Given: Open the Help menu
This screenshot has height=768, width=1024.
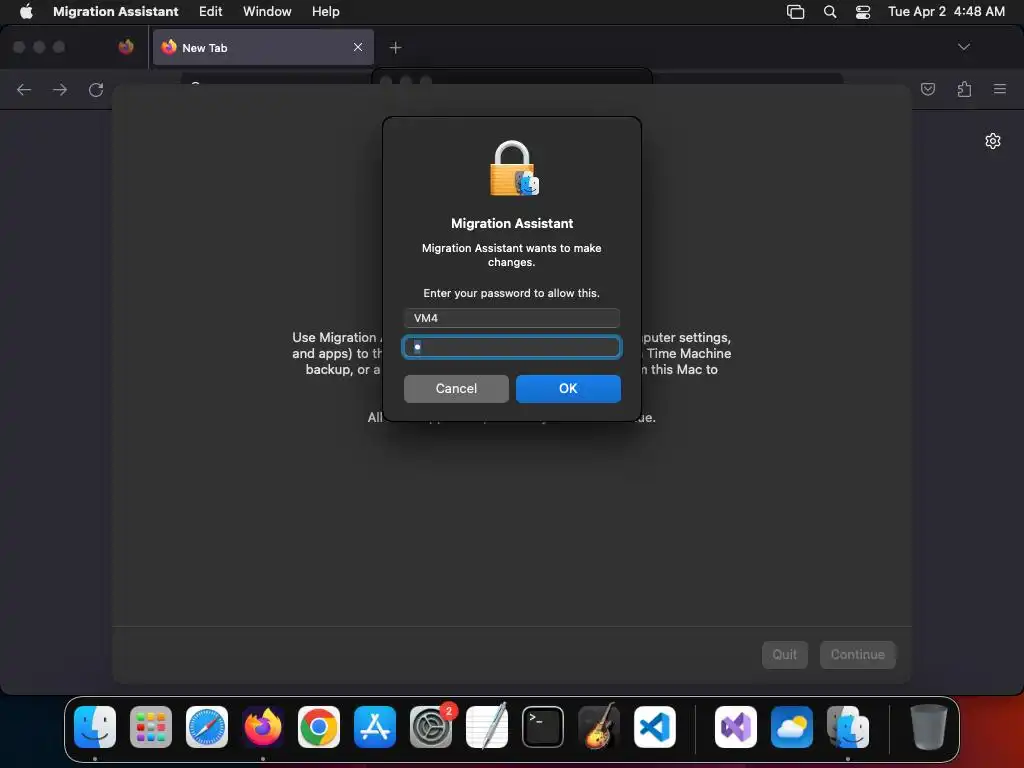Looking at the screenshot, I should click(x=325, y=11).
